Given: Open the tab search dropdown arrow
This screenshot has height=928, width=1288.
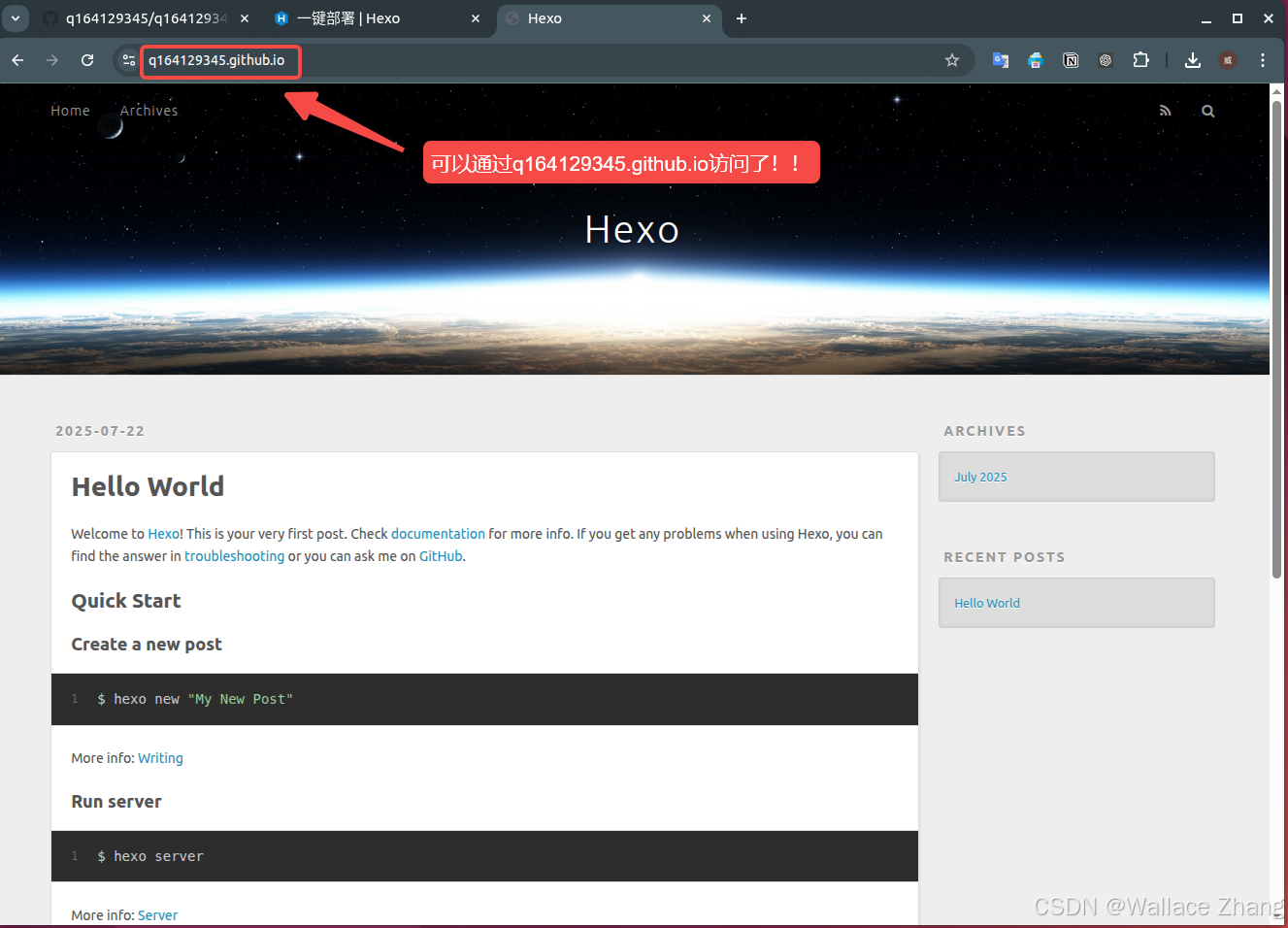Looking at the screenshot, I should pos(16,18).
